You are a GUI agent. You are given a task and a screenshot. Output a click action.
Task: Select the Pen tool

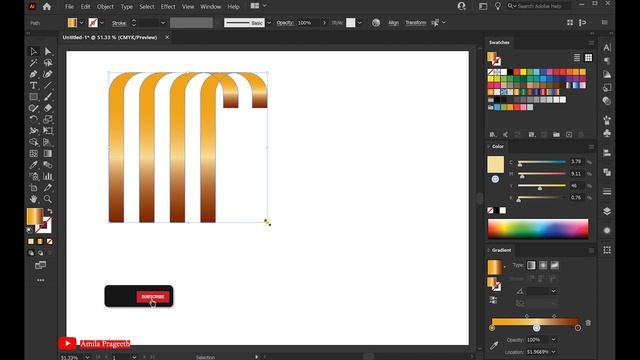tap(33, 74)
